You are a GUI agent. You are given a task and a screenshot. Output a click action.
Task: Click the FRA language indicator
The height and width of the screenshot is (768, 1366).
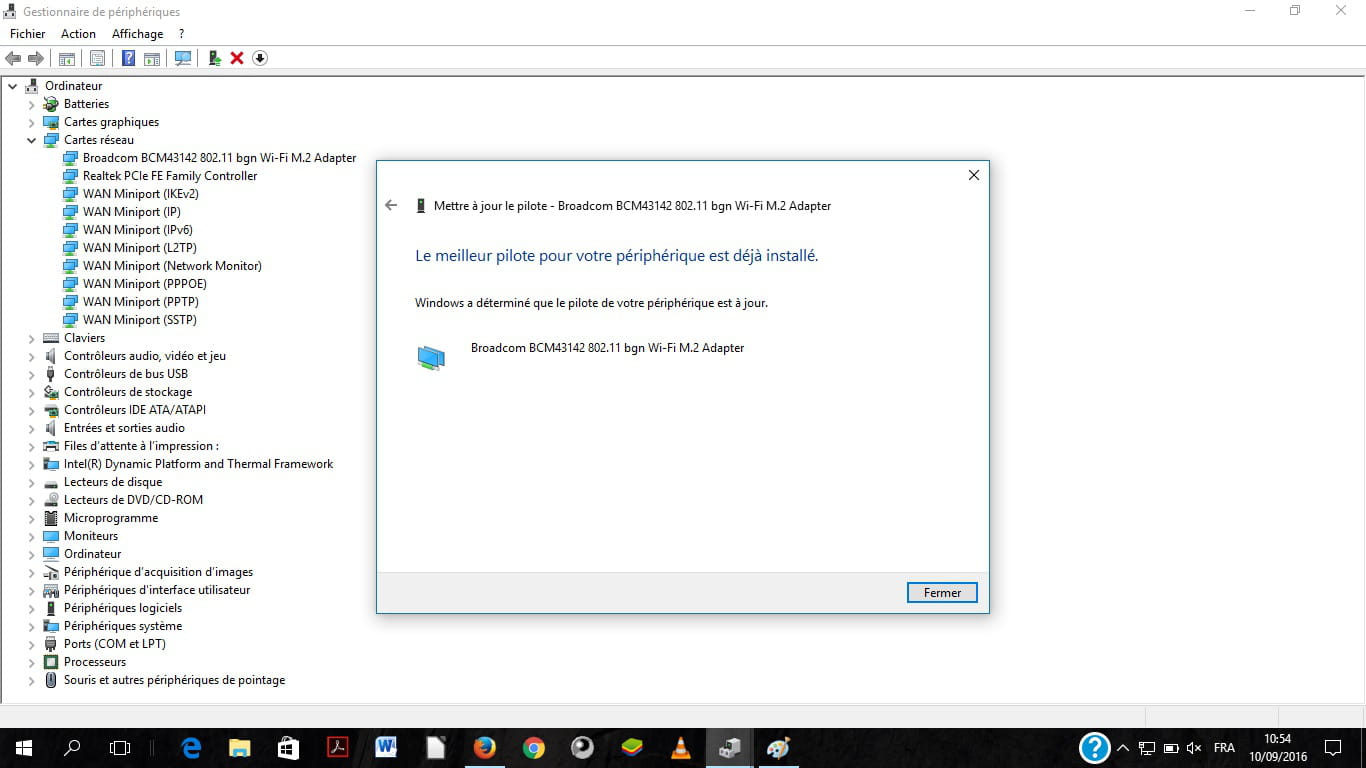pyautogui.click(x=1224, y=748)
